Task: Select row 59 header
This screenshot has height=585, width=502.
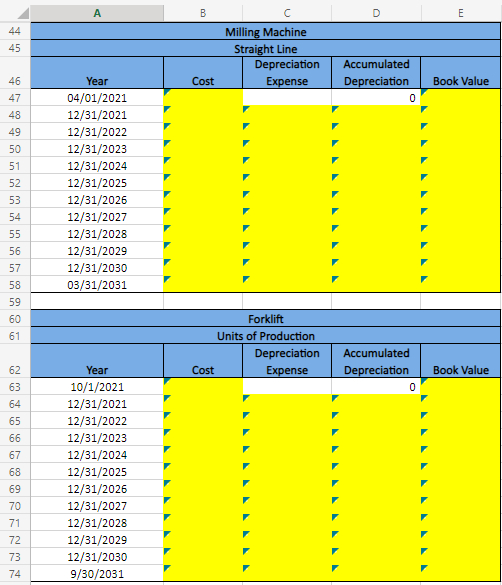Action: click(x=15, y=302)
